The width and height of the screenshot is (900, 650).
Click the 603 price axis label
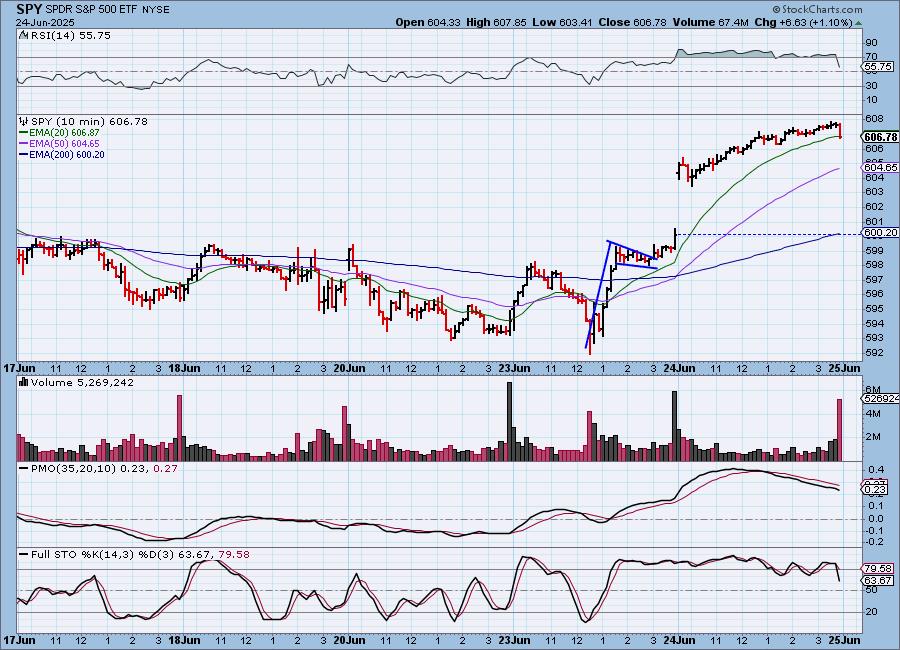[x=874, y=192]
